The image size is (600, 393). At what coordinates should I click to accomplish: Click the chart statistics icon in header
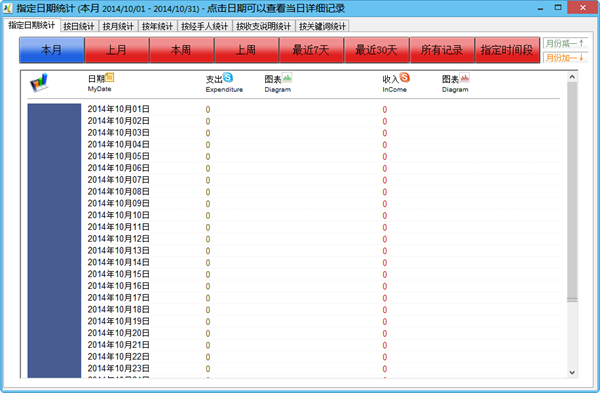point(39,82)
